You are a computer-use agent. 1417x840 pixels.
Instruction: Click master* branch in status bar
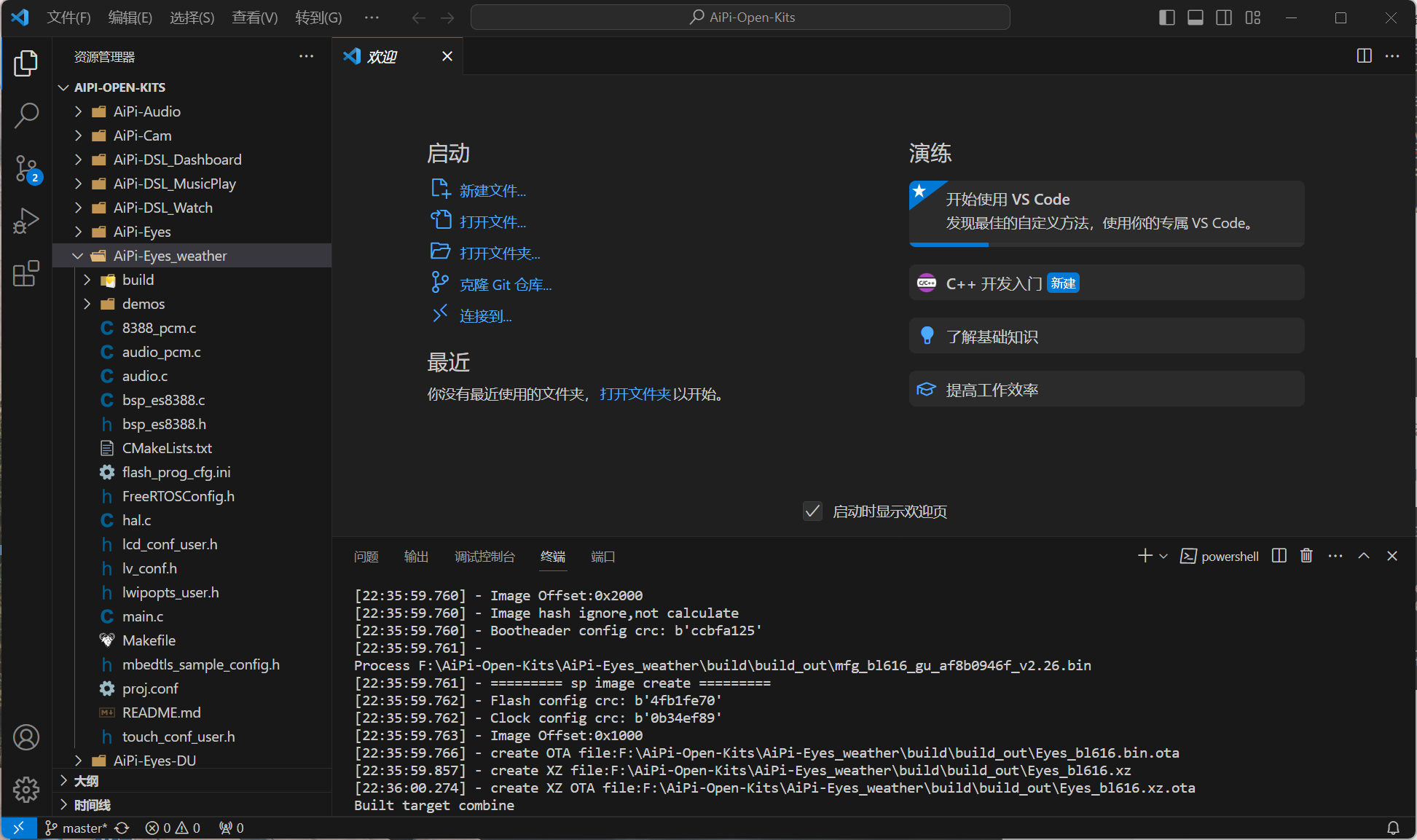[x=76, y=828]
